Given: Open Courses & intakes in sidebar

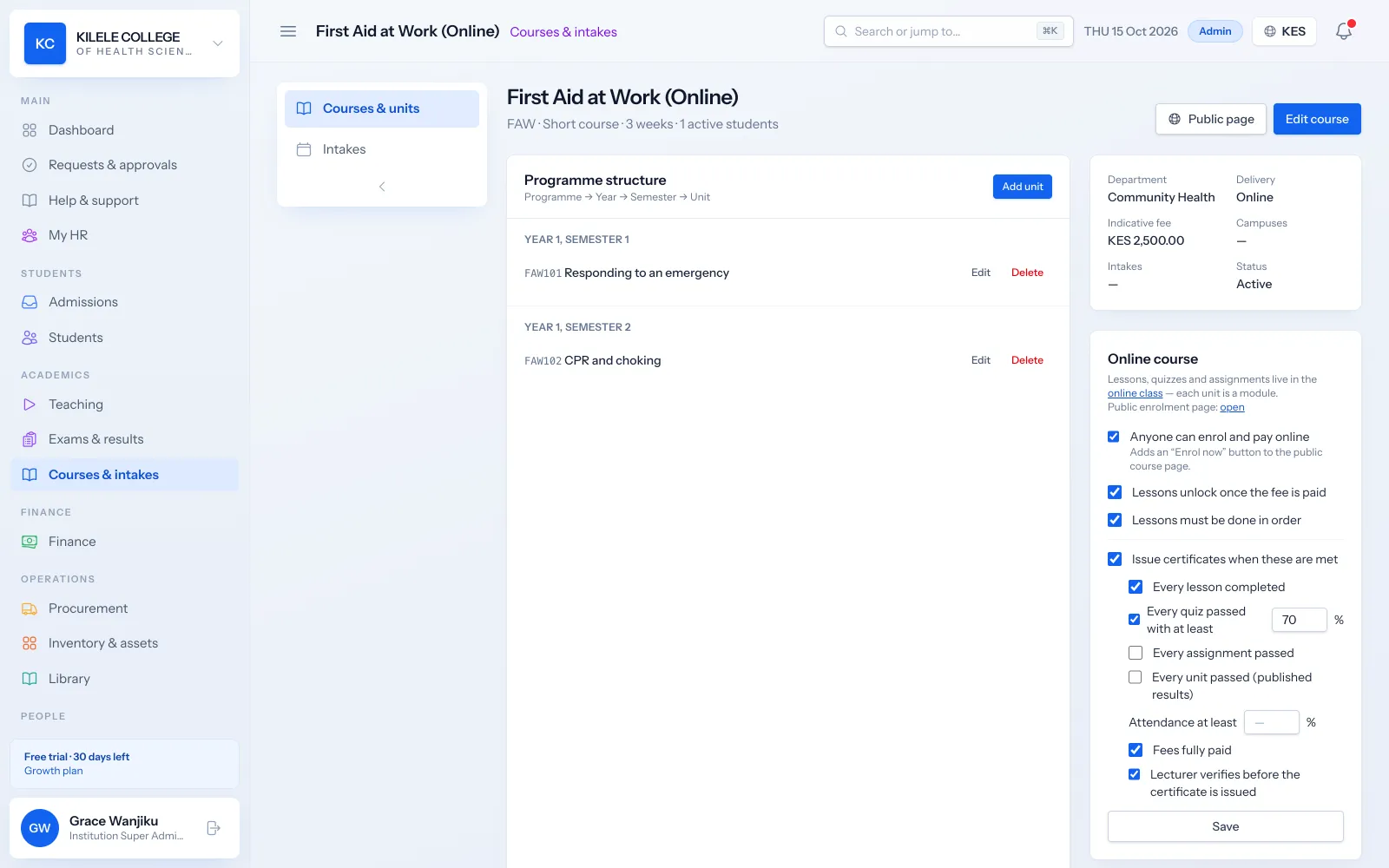Looking at the screenshot, I should click(x=124, y=475).
